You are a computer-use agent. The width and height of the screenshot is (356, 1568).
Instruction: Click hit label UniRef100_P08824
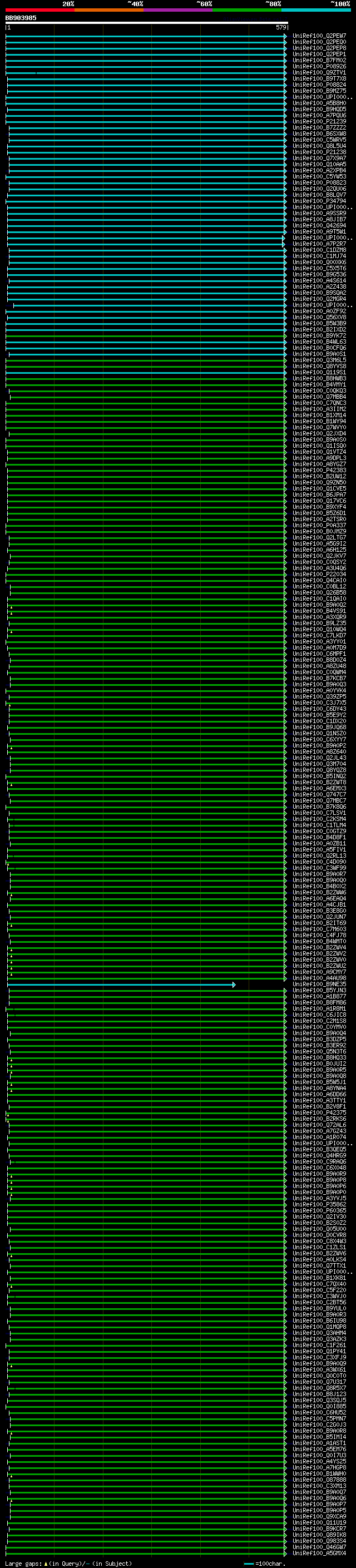coord(319,85)
